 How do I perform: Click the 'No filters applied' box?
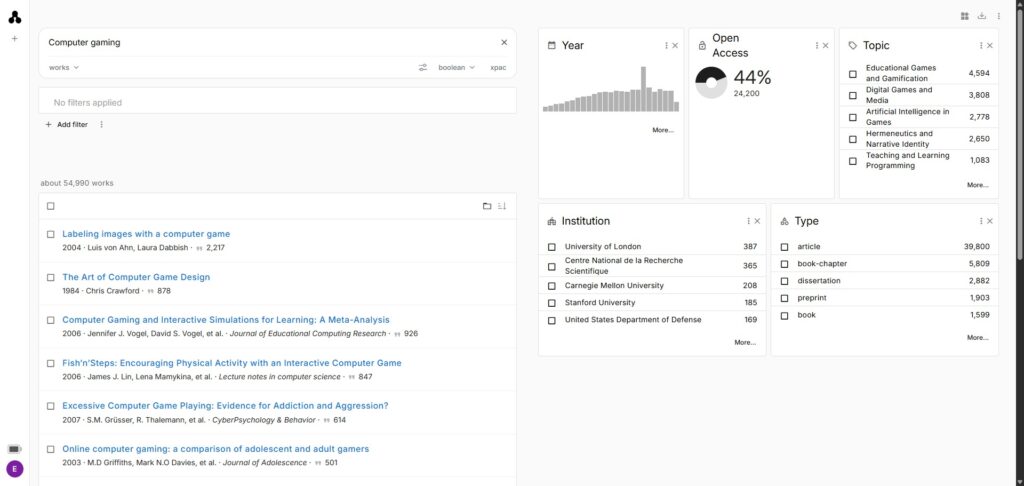(x=278, y=101)
